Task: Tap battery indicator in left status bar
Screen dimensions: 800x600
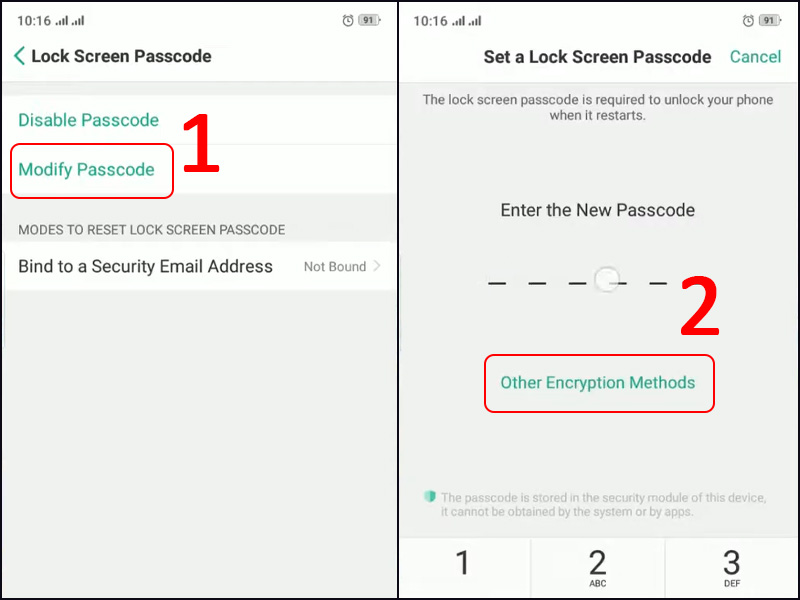Action: coord(371,20)
